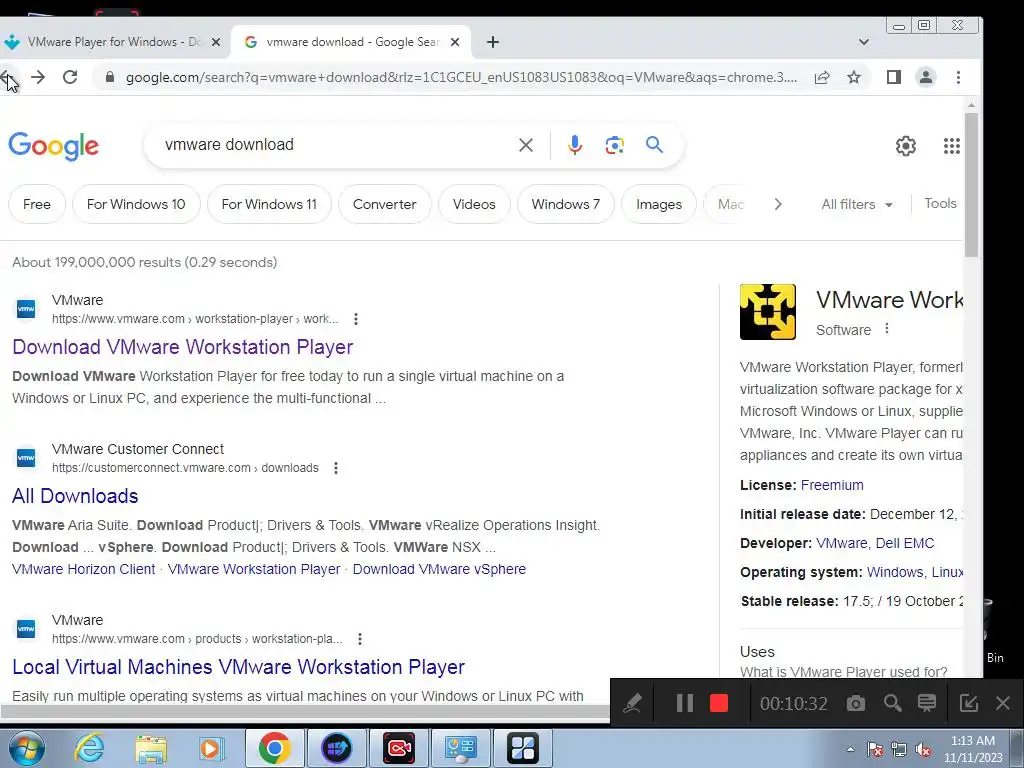The image size is (1024, 768).
Task: Click the page vertical scrollbar thumb
Action: (x=971, y=185)
